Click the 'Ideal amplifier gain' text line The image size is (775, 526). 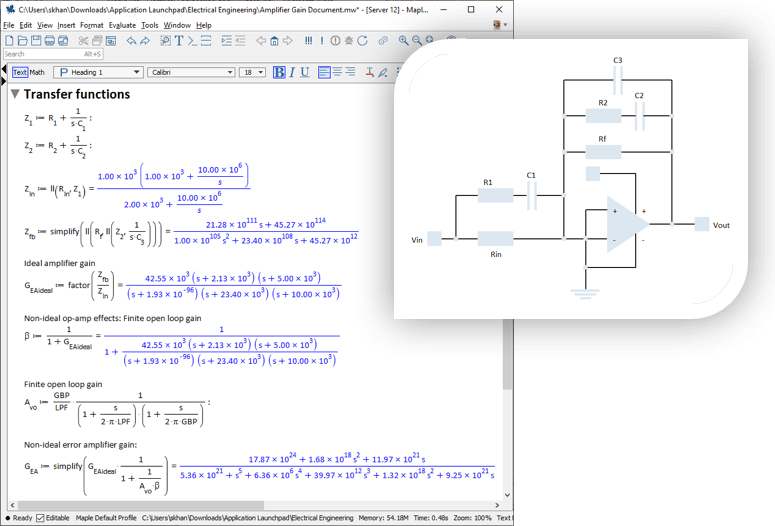pyautogui.click(x=60, y=263)
